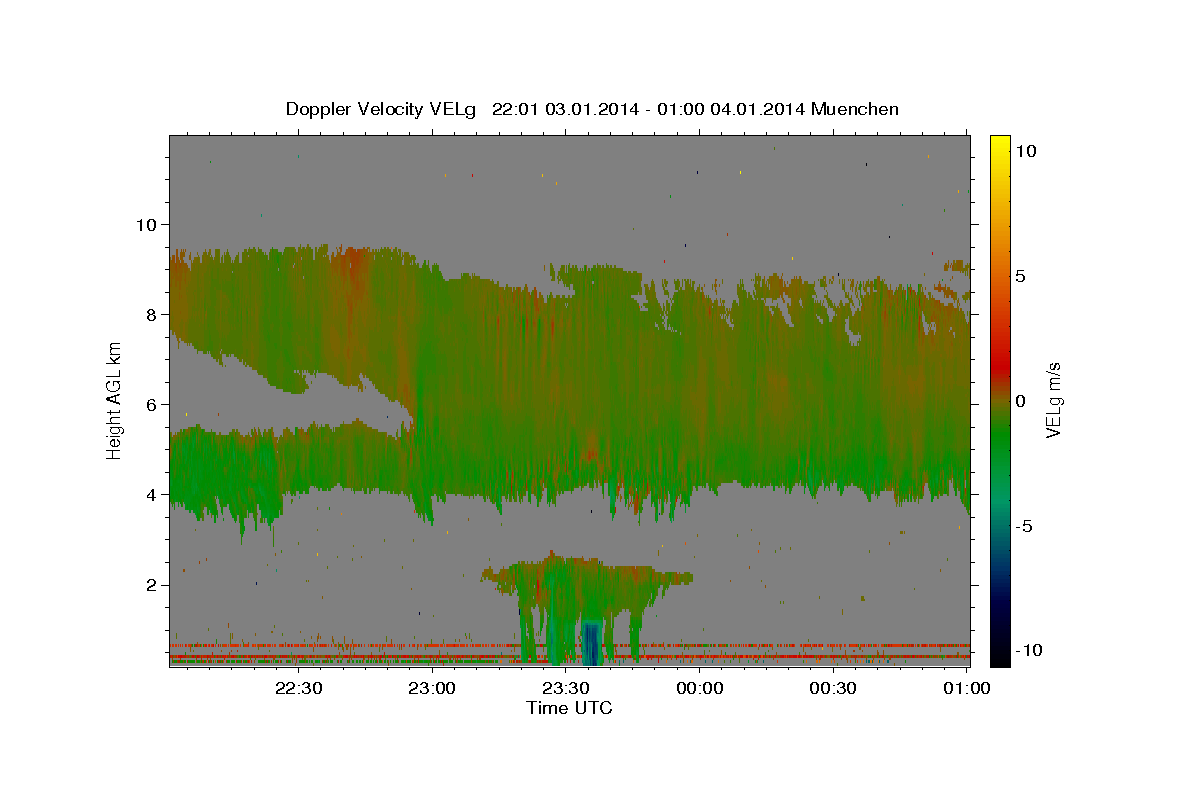1200x800 pixels.
Task: Click the colorbar value 0
Action: pyautogui.click(x=1022, y=401)
